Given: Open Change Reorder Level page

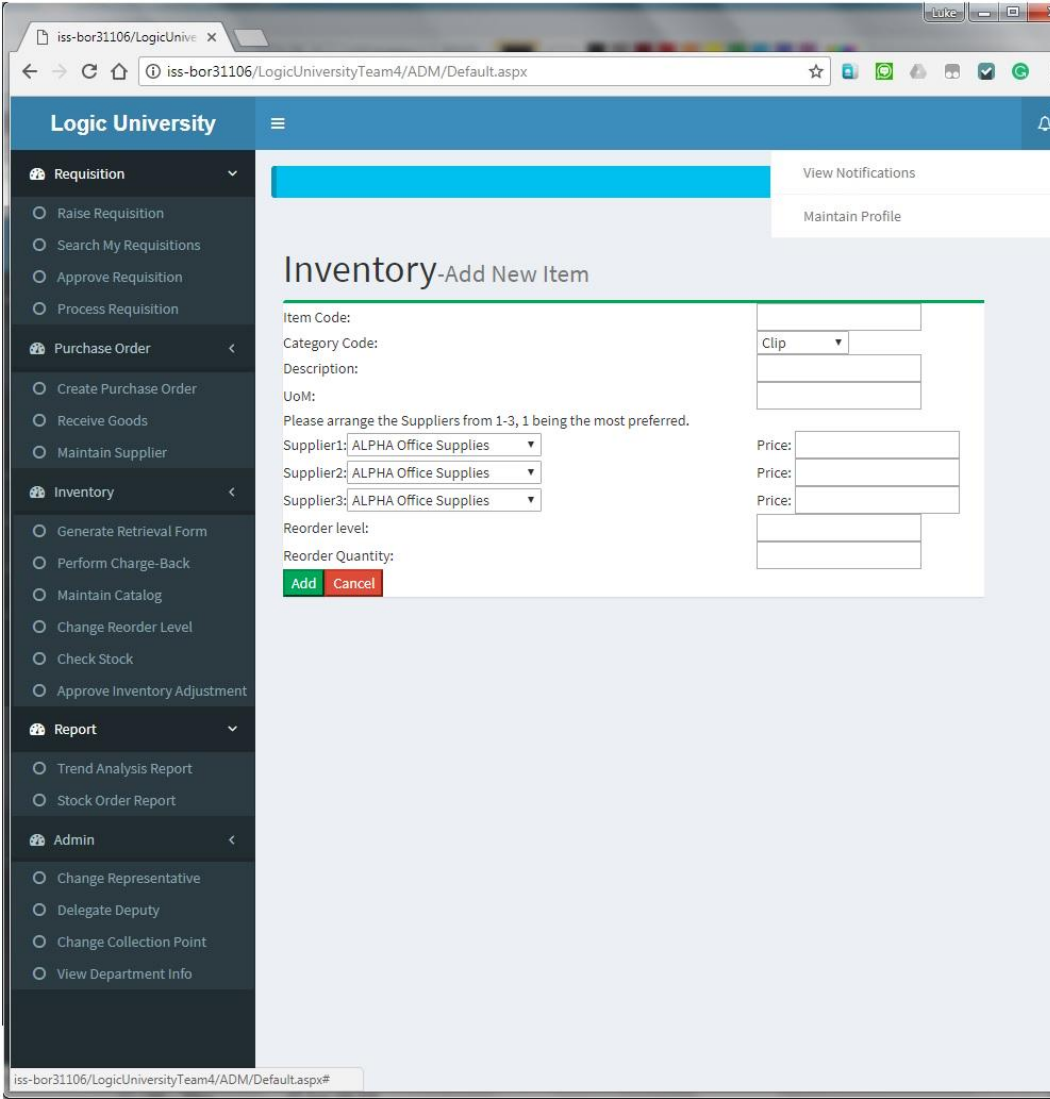Looking at the screenshot, I should coord(125,627).
